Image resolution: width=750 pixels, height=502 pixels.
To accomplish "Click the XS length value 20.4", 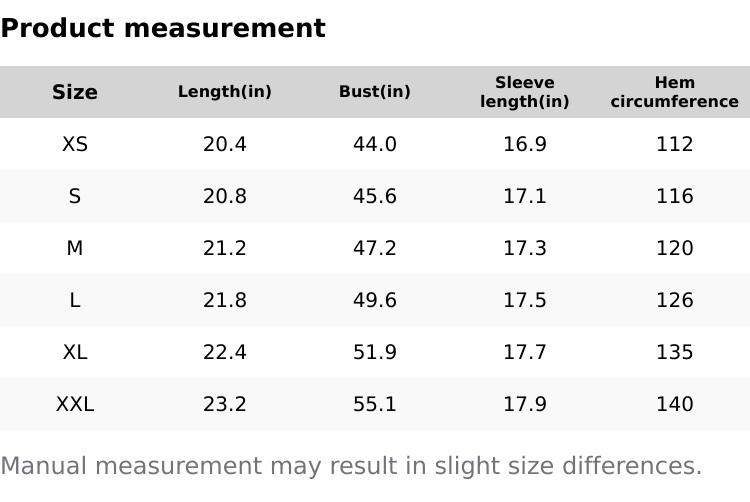I will tap(225, 144).
